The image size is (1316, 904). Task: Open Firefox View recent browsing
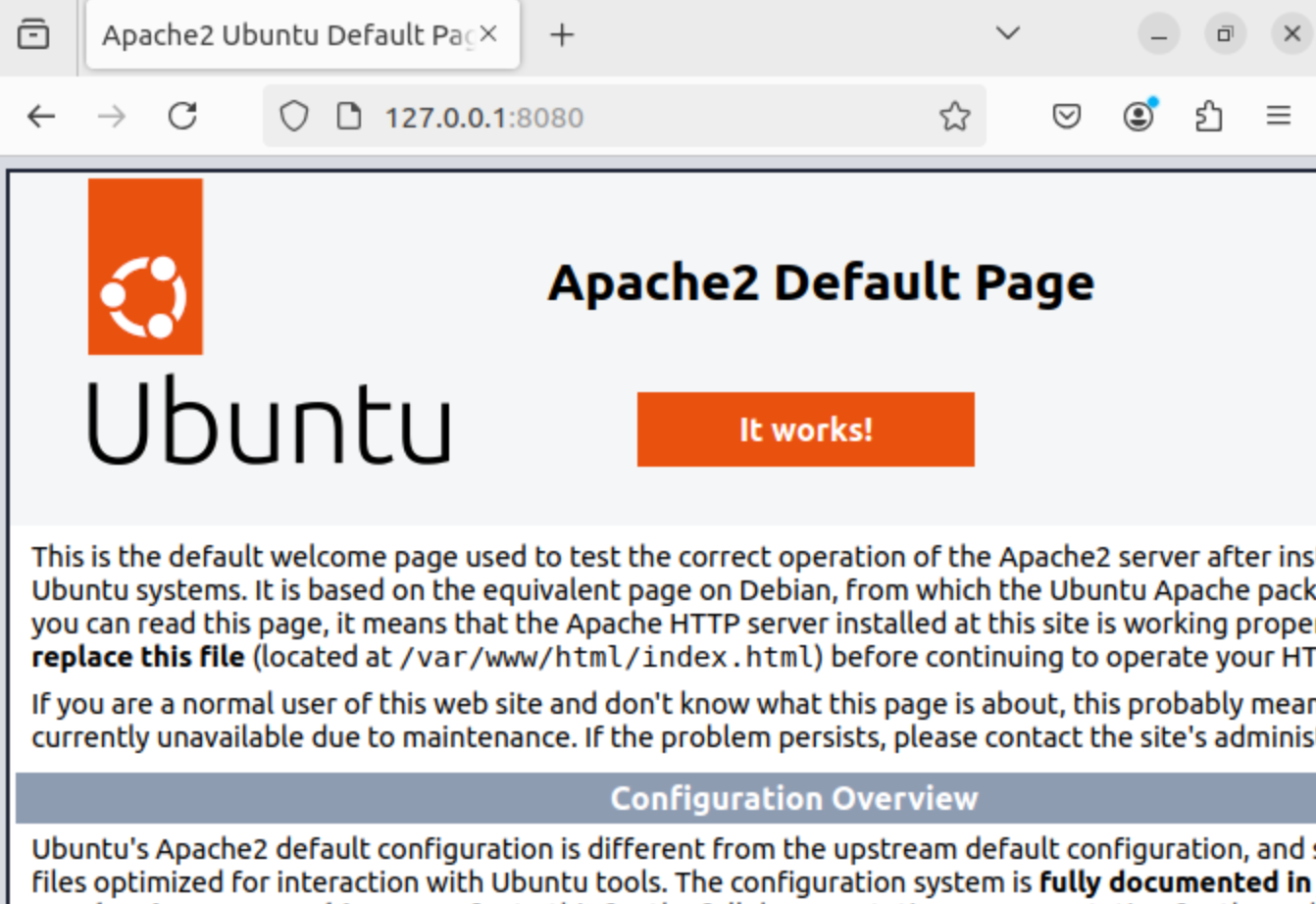click(x=33, y=34)
